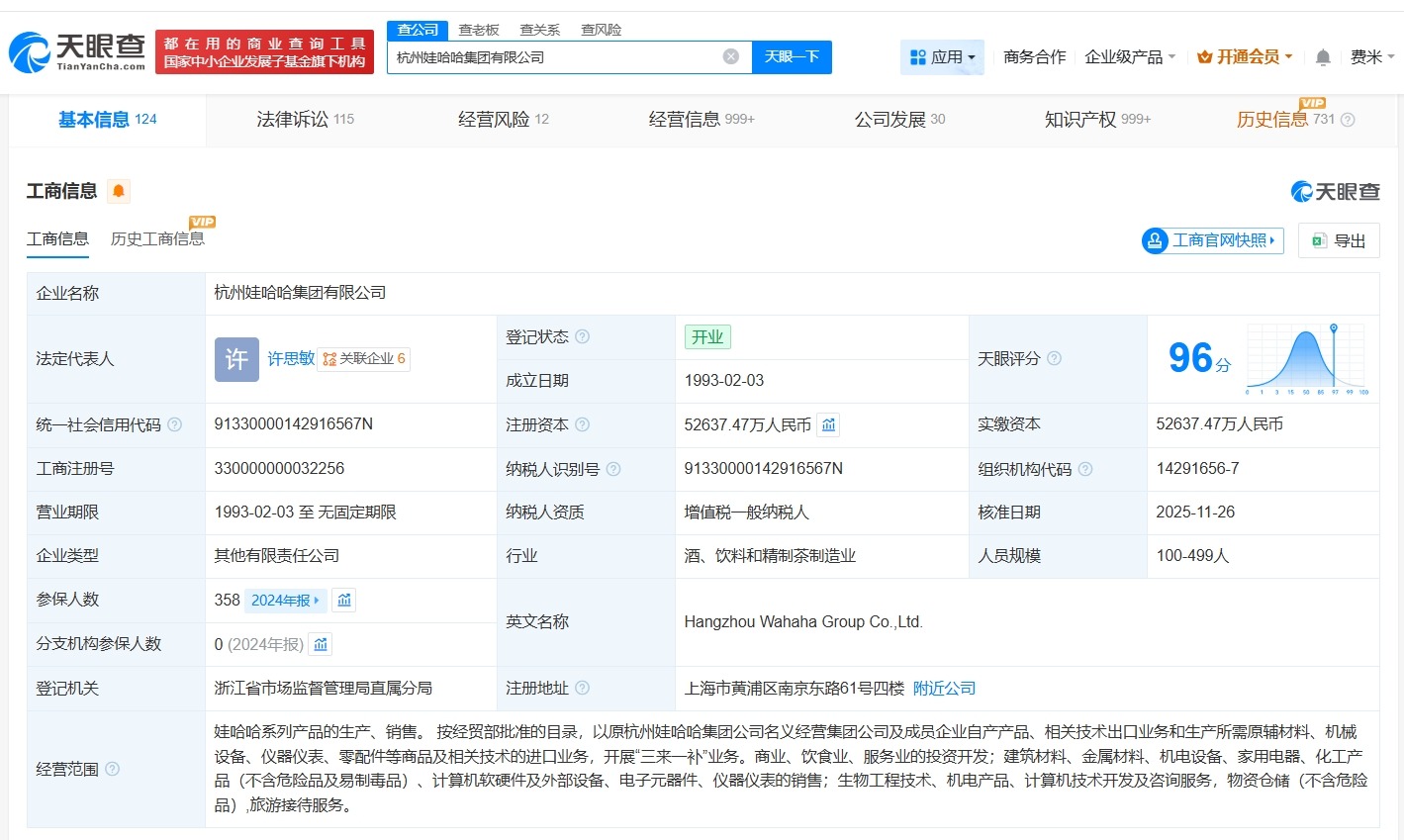Click the grid icon on 应用 menu
Image resolution: width=1404 pixels, height=840 pixels.
tap(919, 56)
